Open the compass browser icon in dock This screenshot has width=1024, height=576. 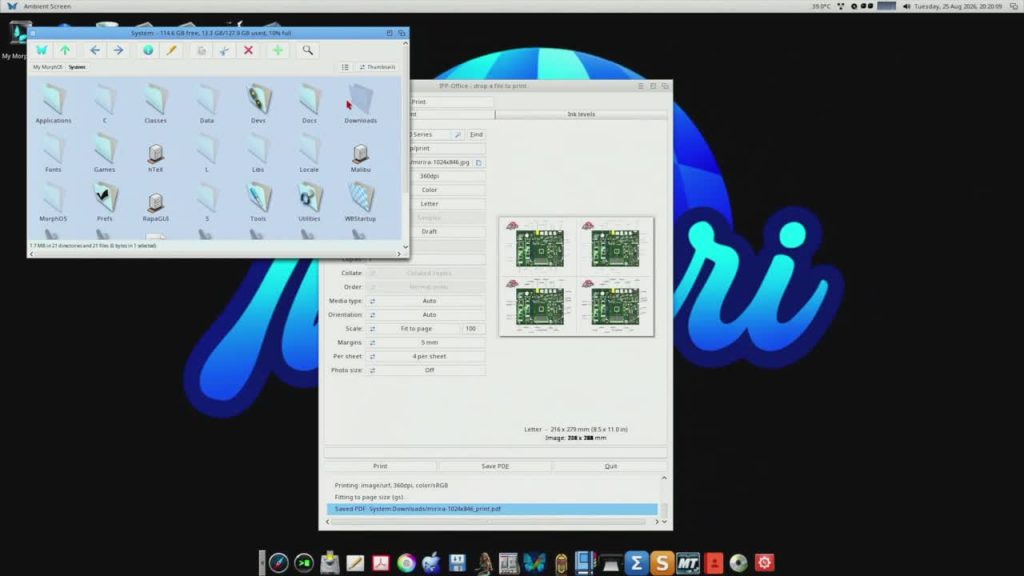click(278, 563)
